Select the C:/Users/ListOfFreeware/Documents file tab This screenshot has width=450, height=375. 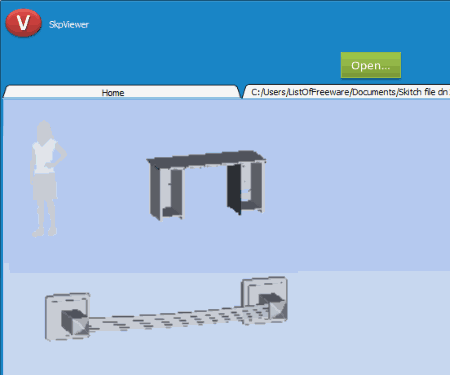pyautogui.click(x=347, y=92)
